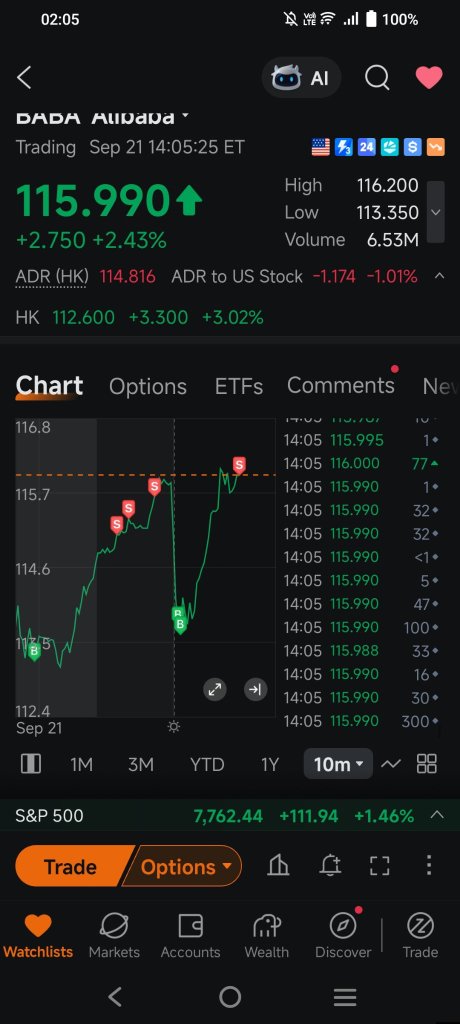The width and height of the screenshot is (460, 1024).
Task: Add a price alert with bell icon
Action: tap(330, 866)
